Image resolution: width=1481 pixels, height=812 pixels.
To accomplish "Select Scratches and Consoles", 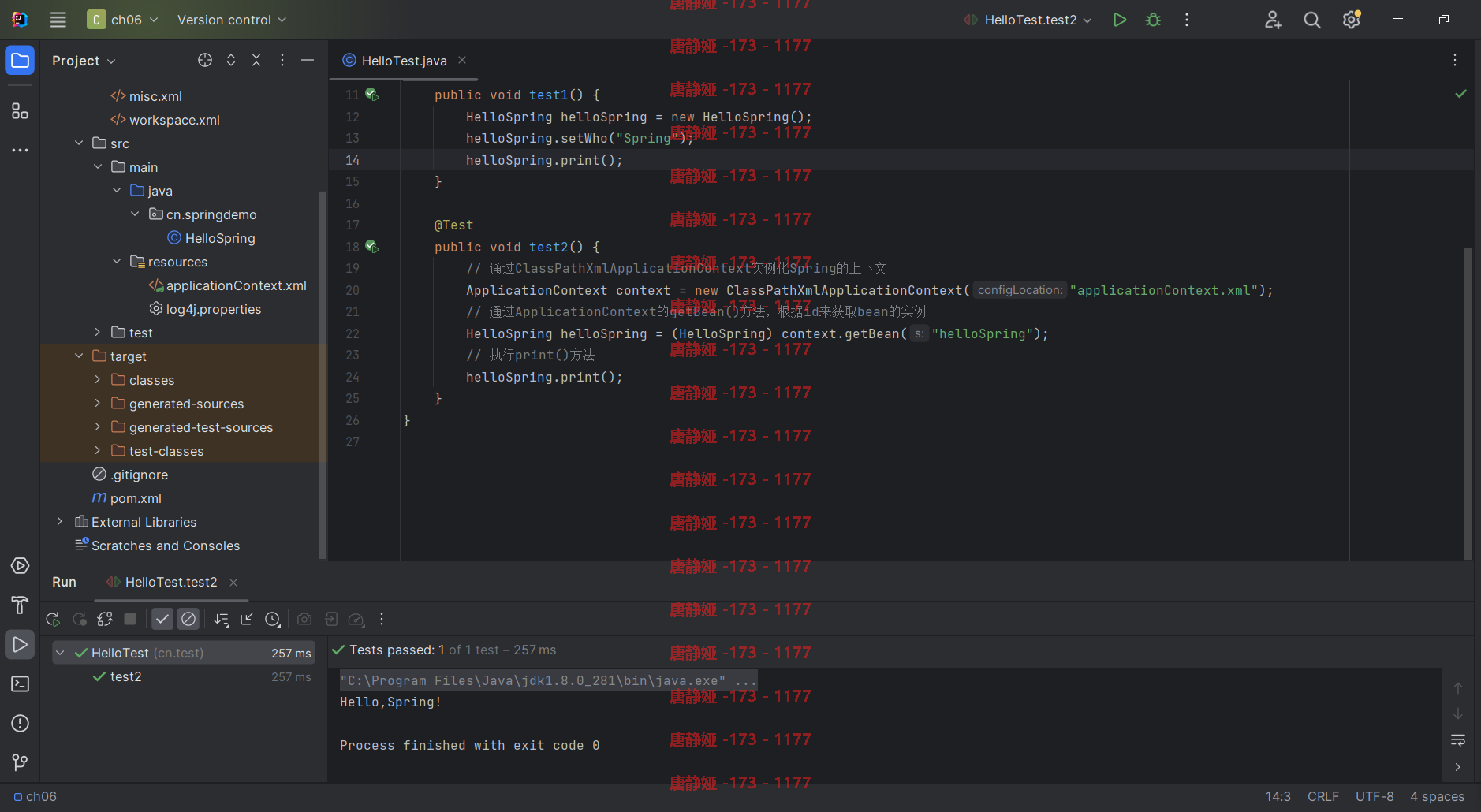I will (157, 546).
